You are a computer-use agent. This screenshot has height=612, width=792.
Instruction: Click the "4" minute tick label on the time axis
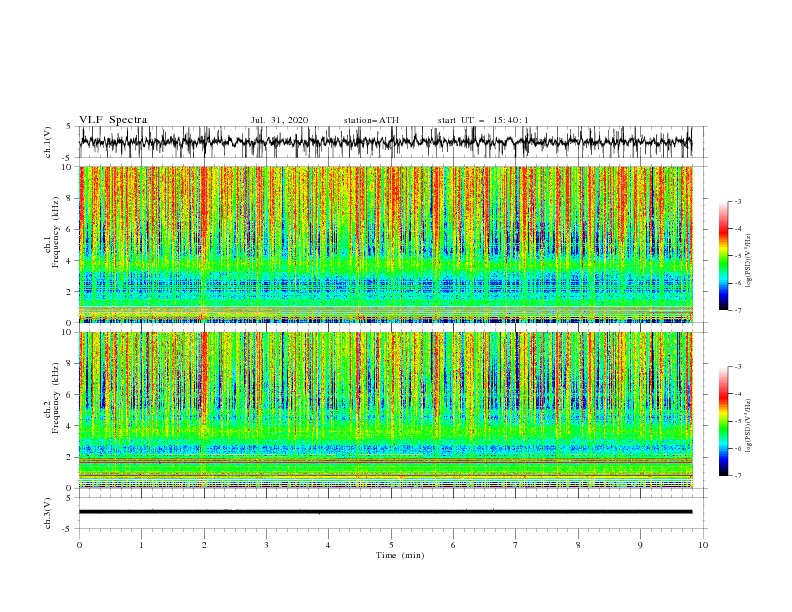click(x=328, y=545)
